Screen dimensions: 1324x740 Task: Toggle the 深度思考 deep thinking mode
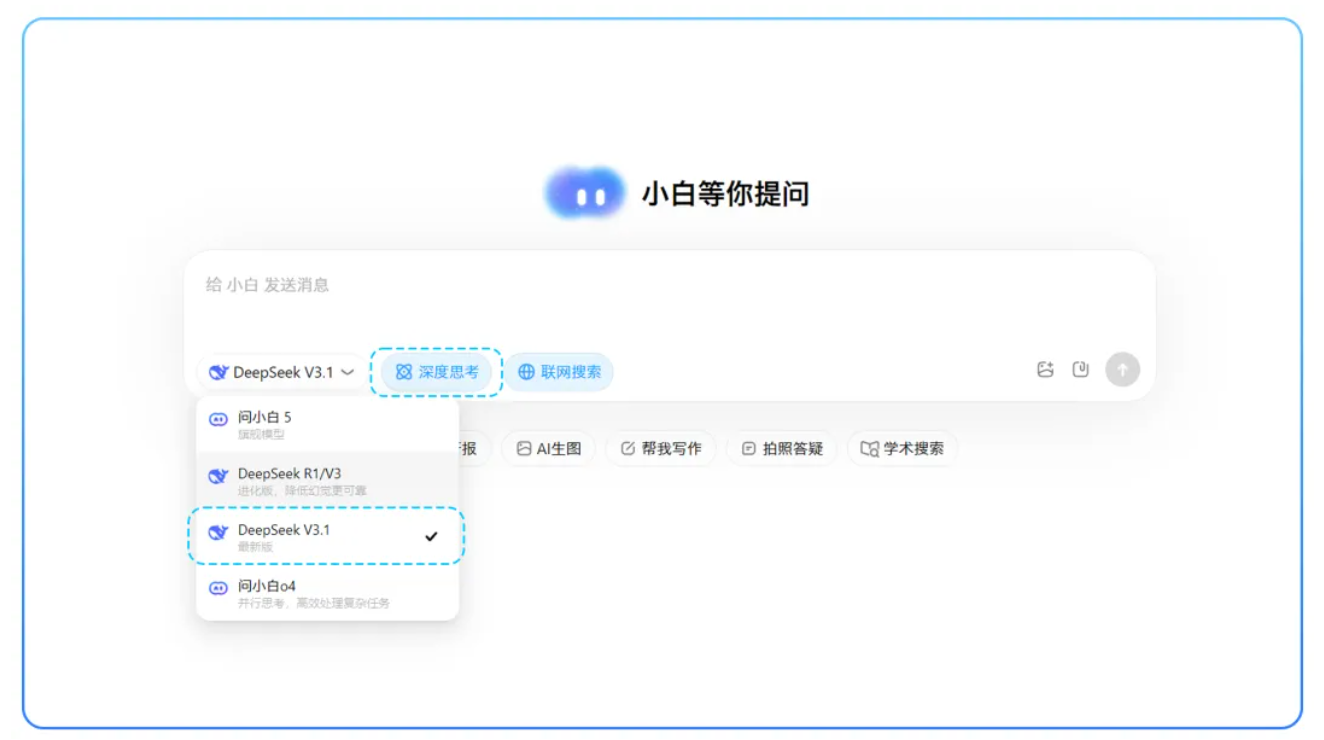coord(436,372)
